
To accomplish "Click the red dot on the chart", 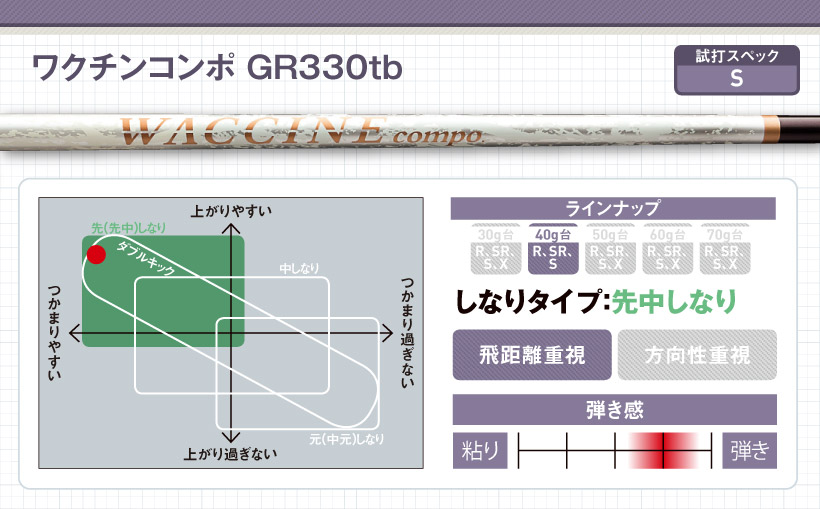I will [96, 254].
